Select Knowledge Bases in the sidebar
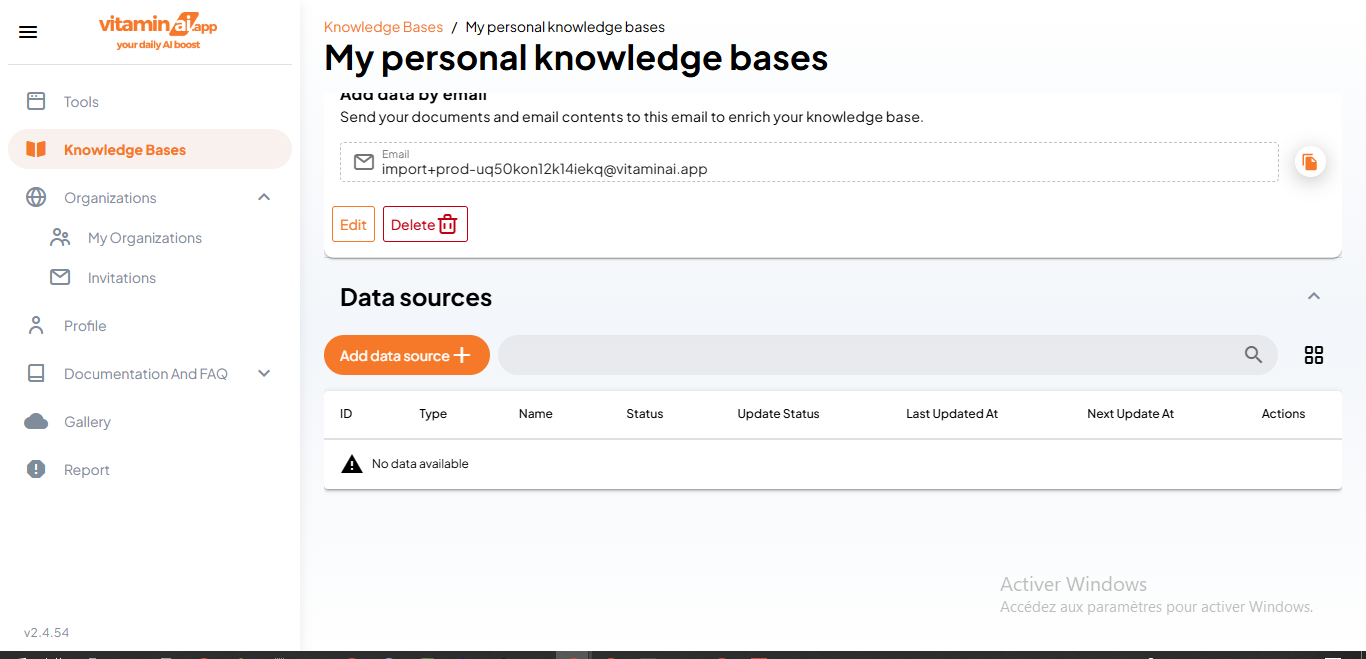This screenshot has width=1366, height=659. coord(124,149)
